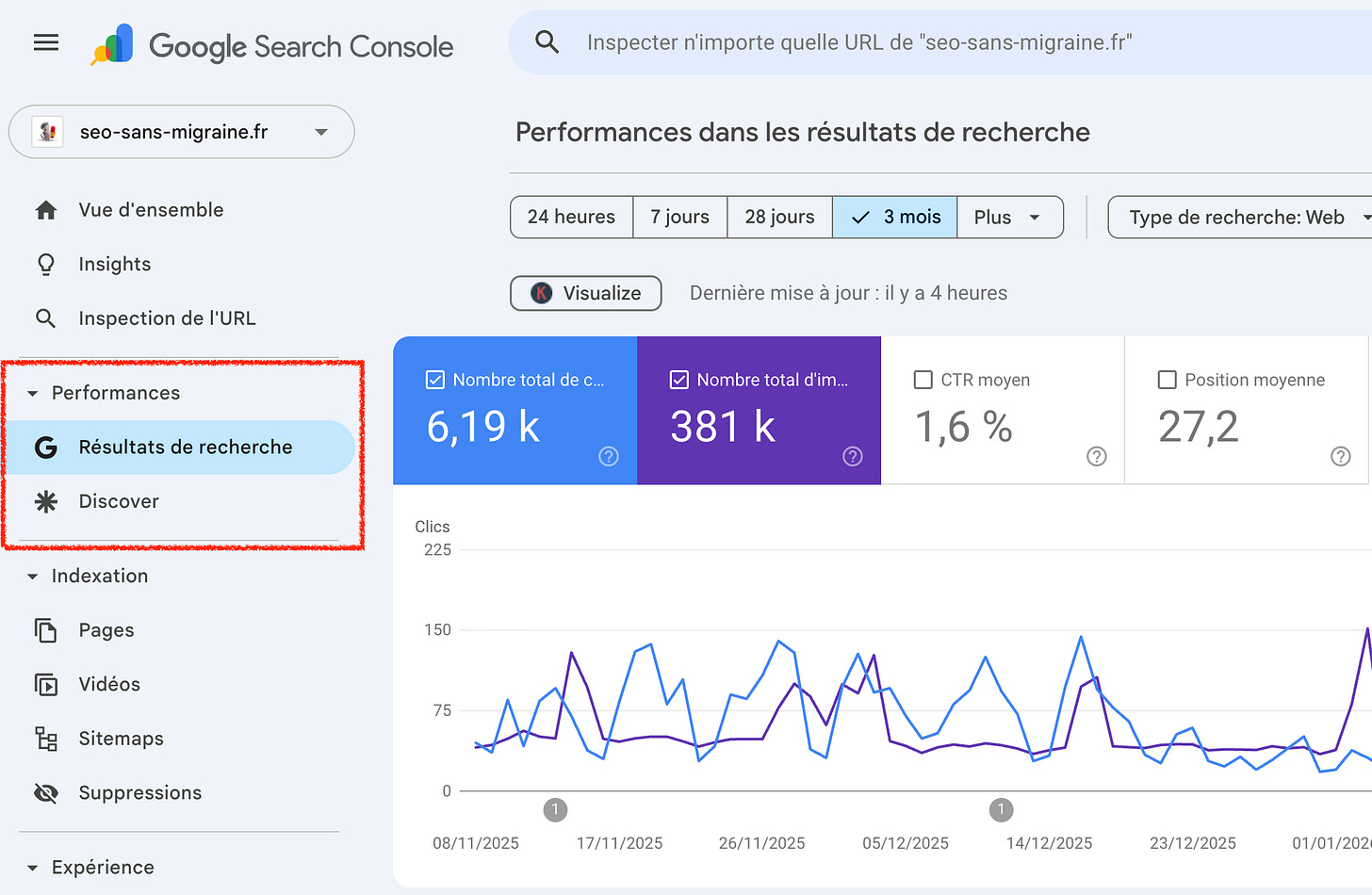Click the search magnifier icon in URL bar

coord(547,42)
